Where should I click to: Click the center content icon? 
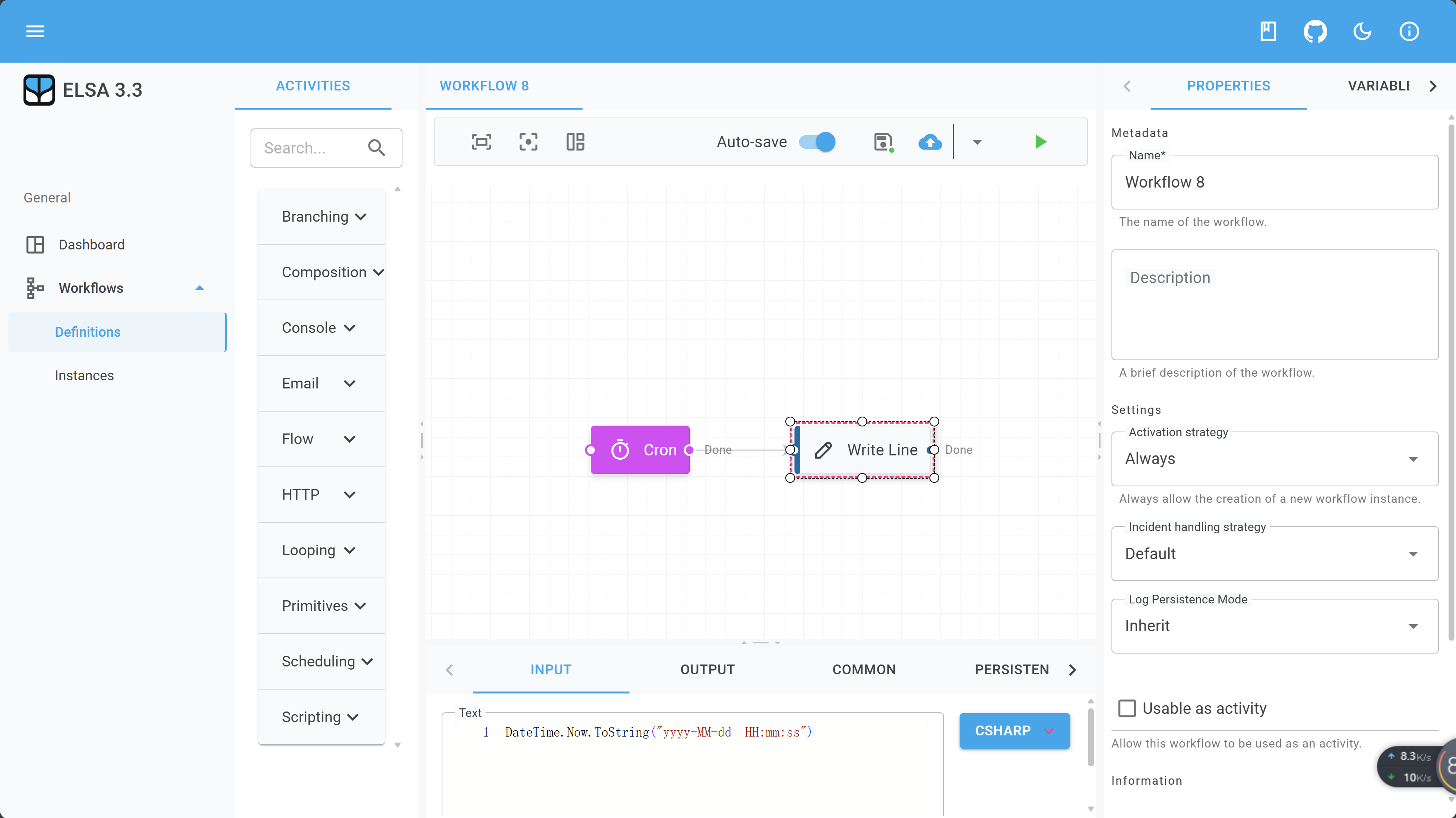(x=528, y=142)
